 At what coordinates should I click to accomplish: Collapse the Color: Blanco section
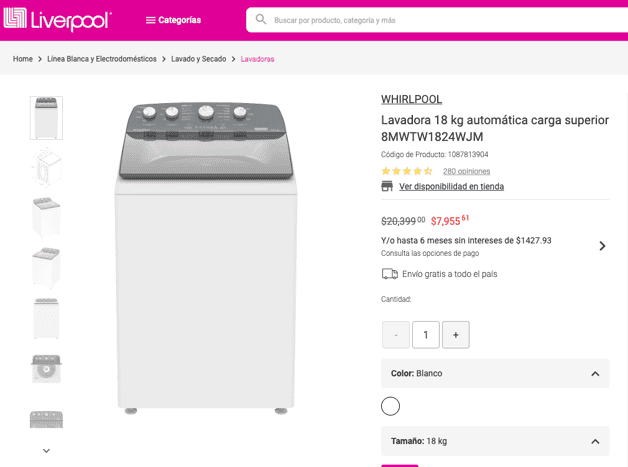(595, 374)
